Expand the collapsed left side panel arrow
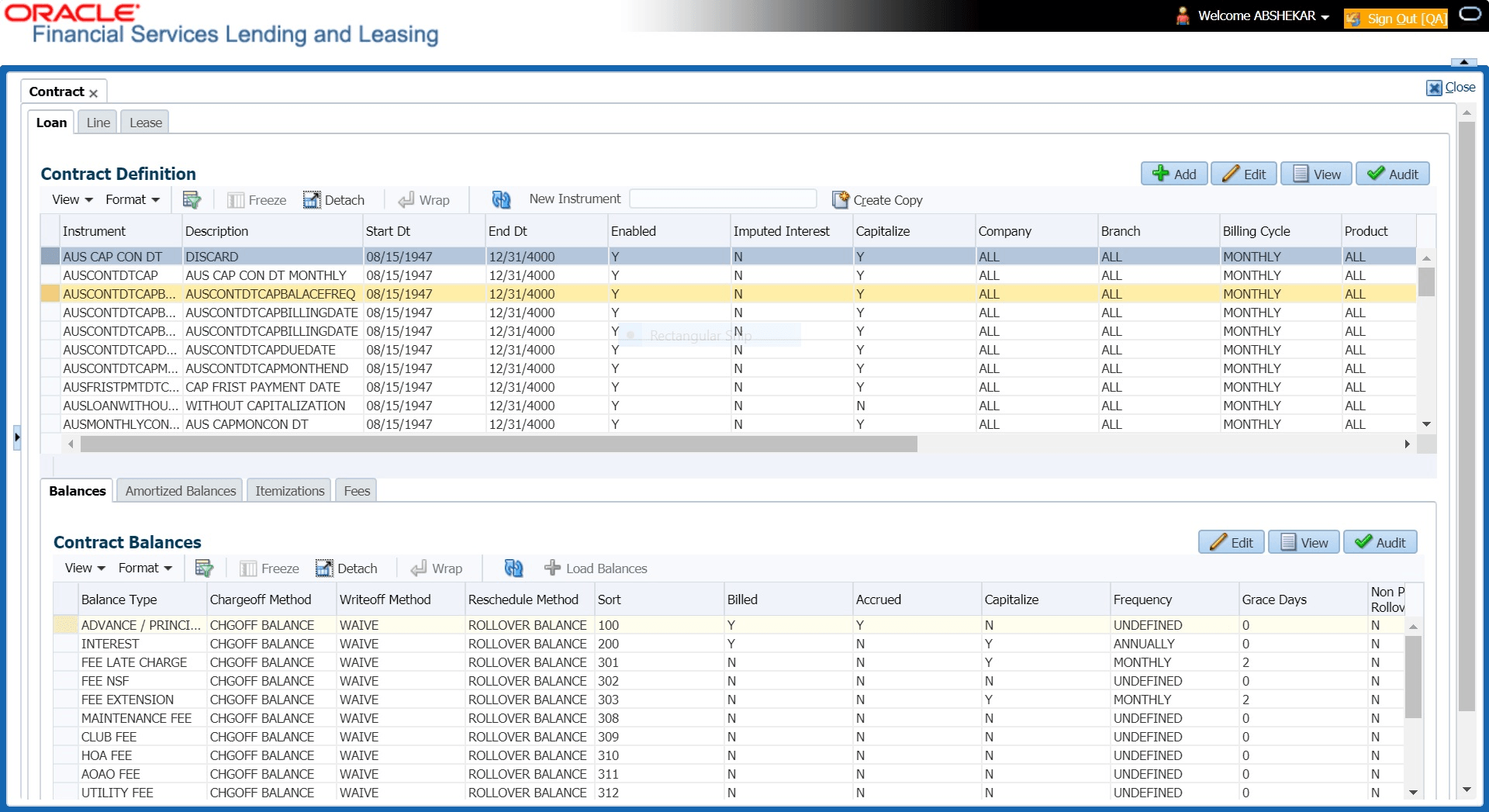 (x=17, y=437)
